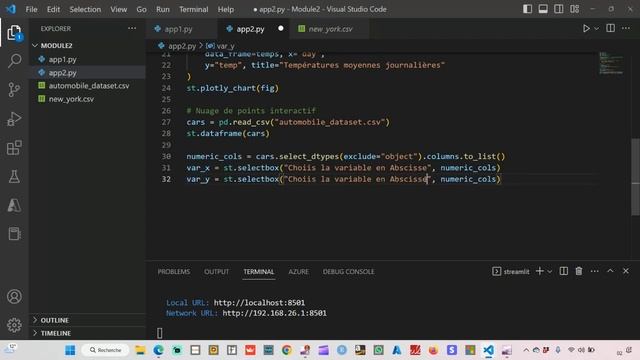Click the code minimap overview

click(x=611, y=63)
